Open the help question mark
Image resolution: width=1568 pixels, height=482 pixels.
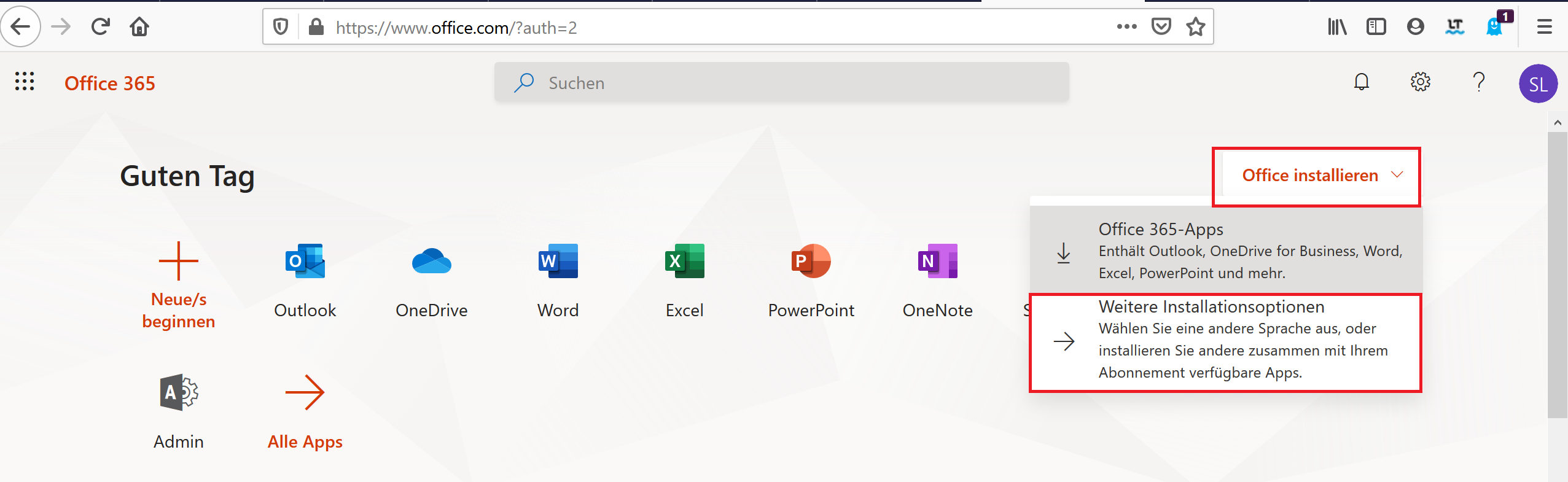[1479, 82]
